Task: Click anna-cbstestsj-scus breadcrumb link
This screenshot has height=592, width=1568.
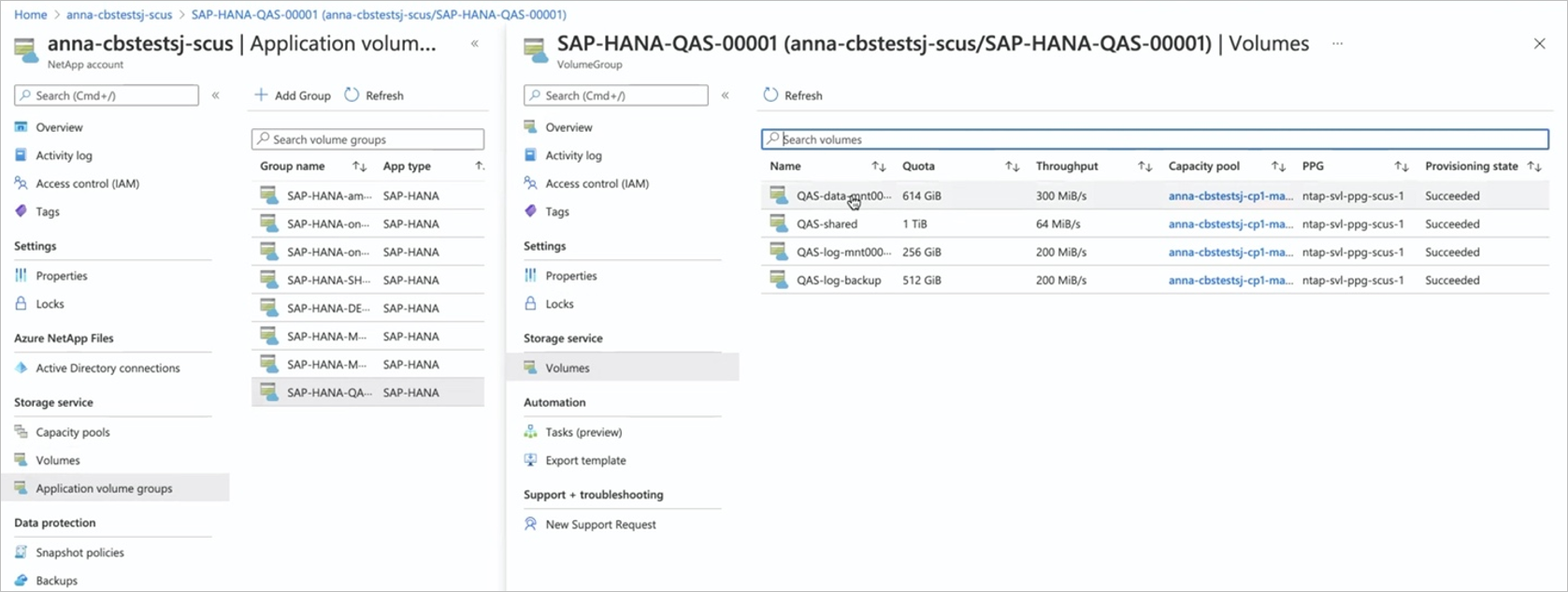Action: 119,15
